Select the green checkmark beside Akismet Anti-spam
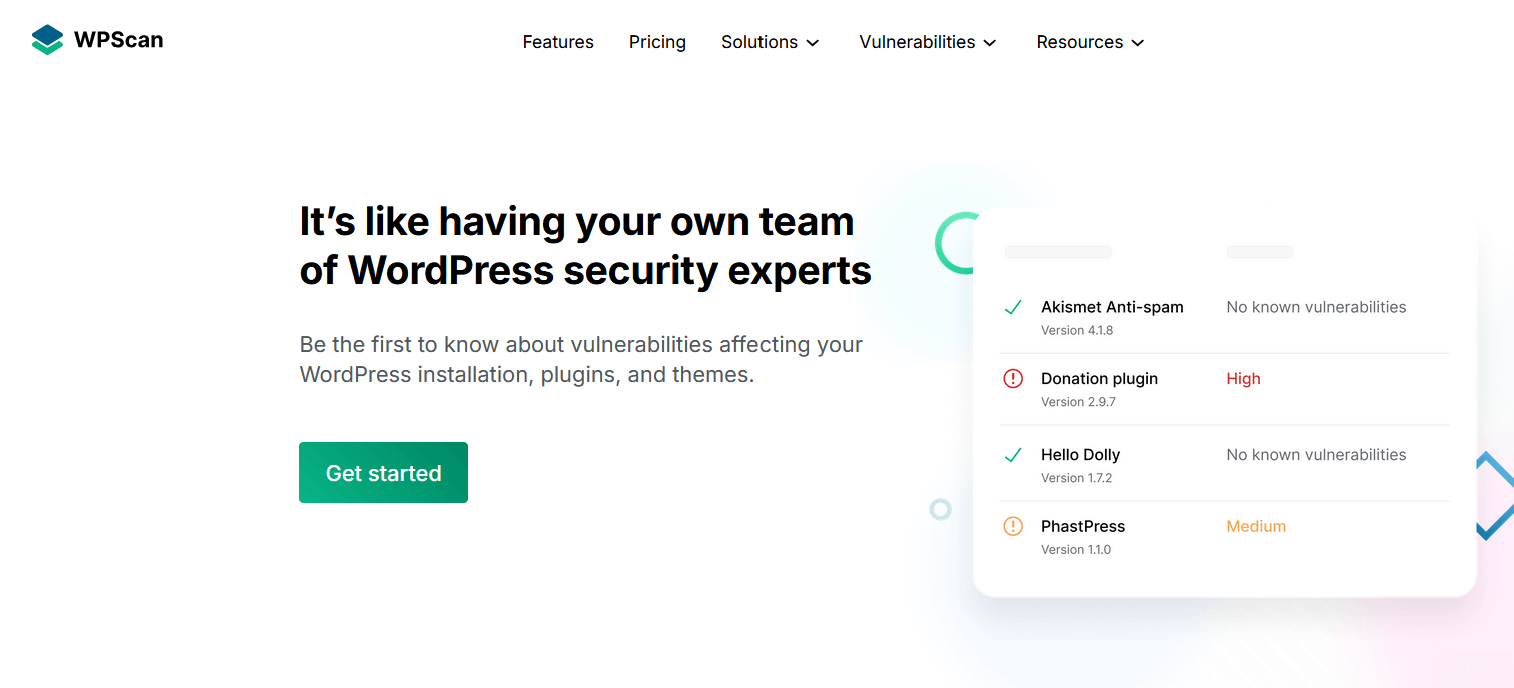 (x=1013, y=307)
